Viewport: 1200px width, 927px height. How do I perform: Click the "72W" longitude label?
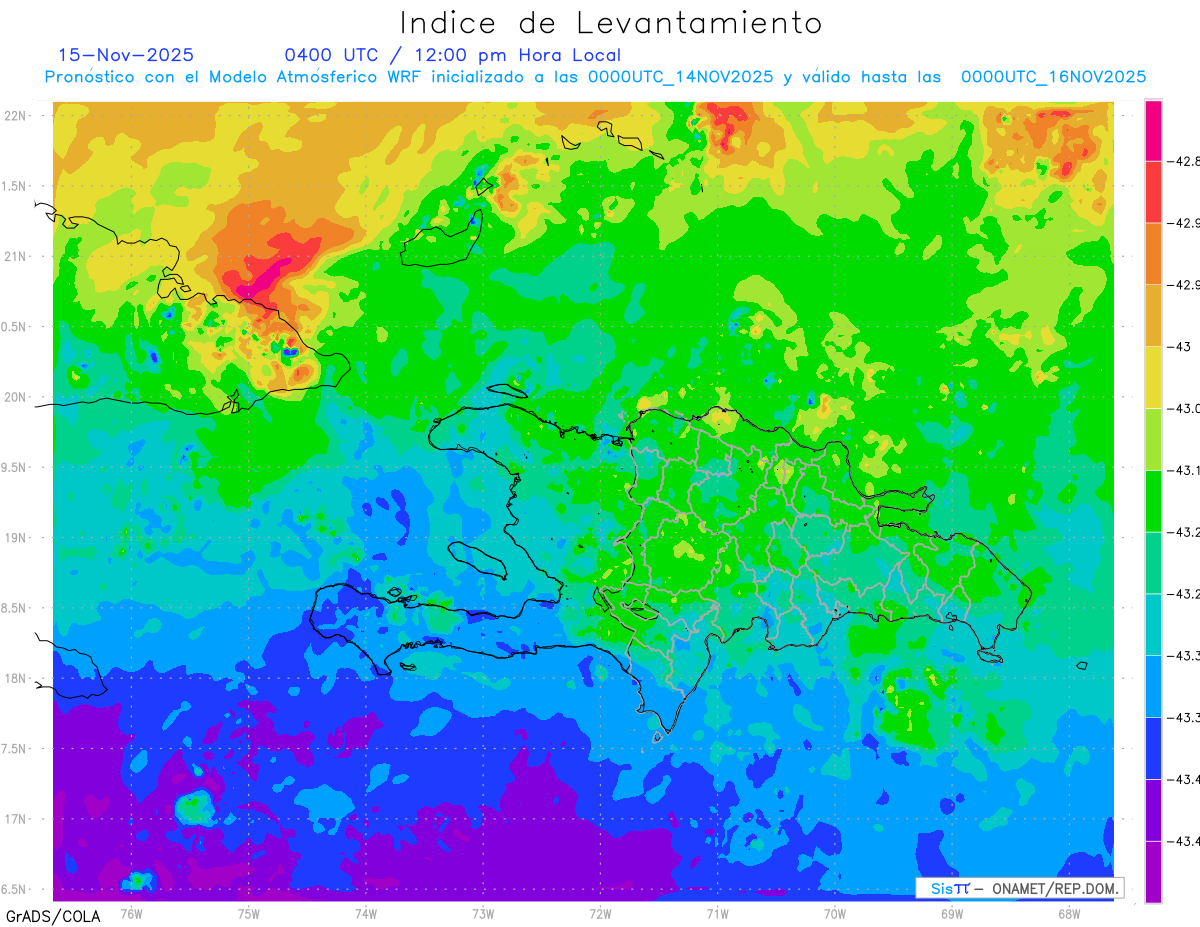coord(600,912)
